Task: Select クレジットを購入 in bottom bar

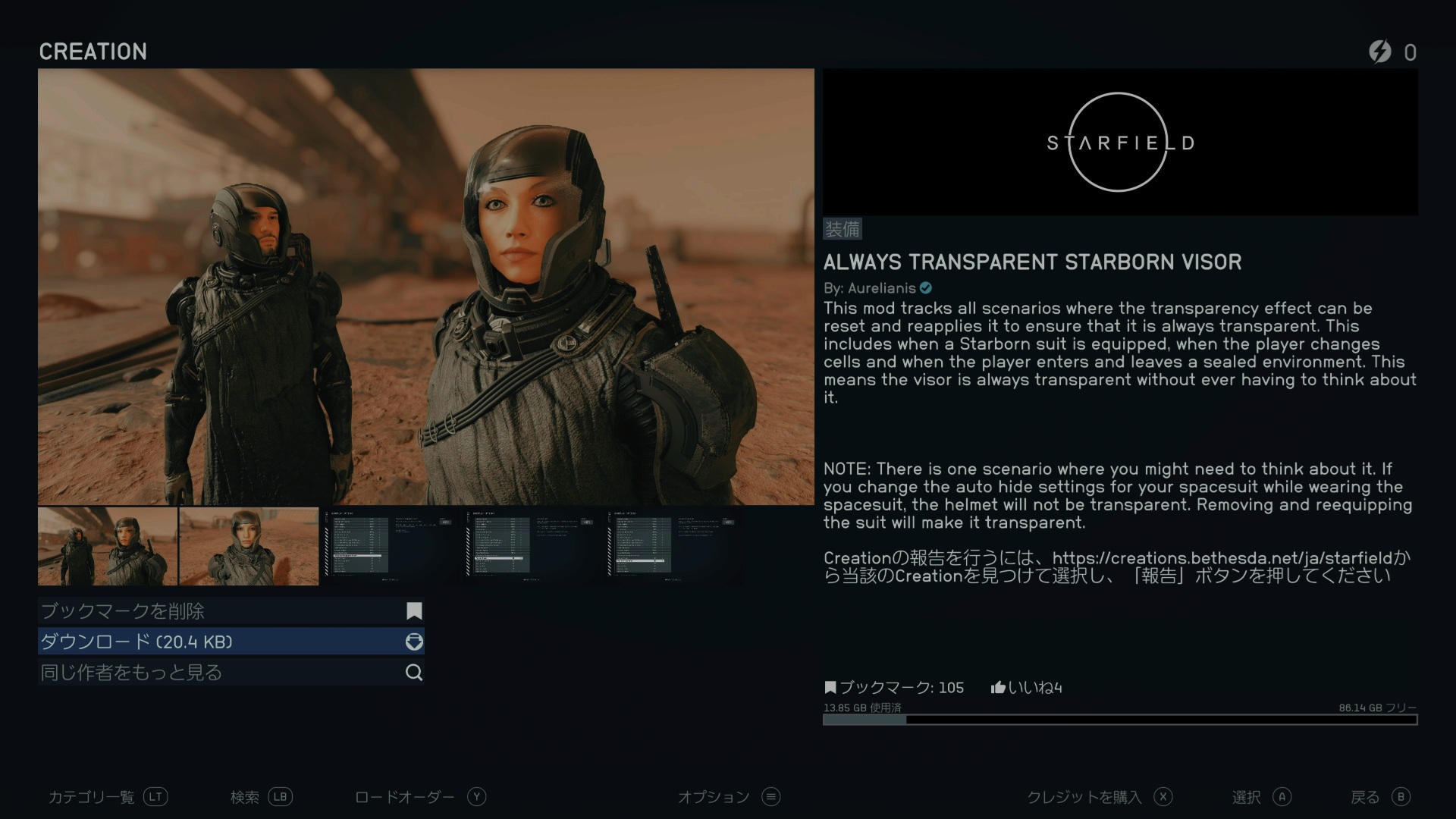Action: coord(1084,797)
